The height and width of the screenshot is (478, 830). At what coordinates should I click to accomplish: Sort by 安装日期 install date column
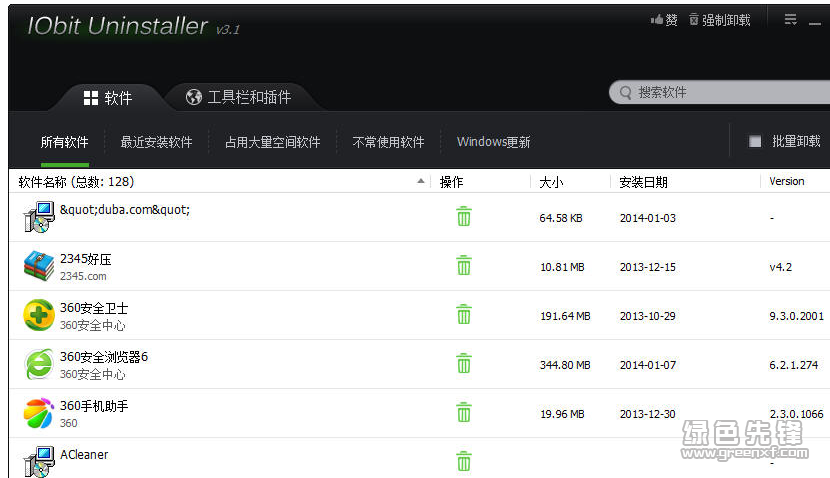pos(643,182)
